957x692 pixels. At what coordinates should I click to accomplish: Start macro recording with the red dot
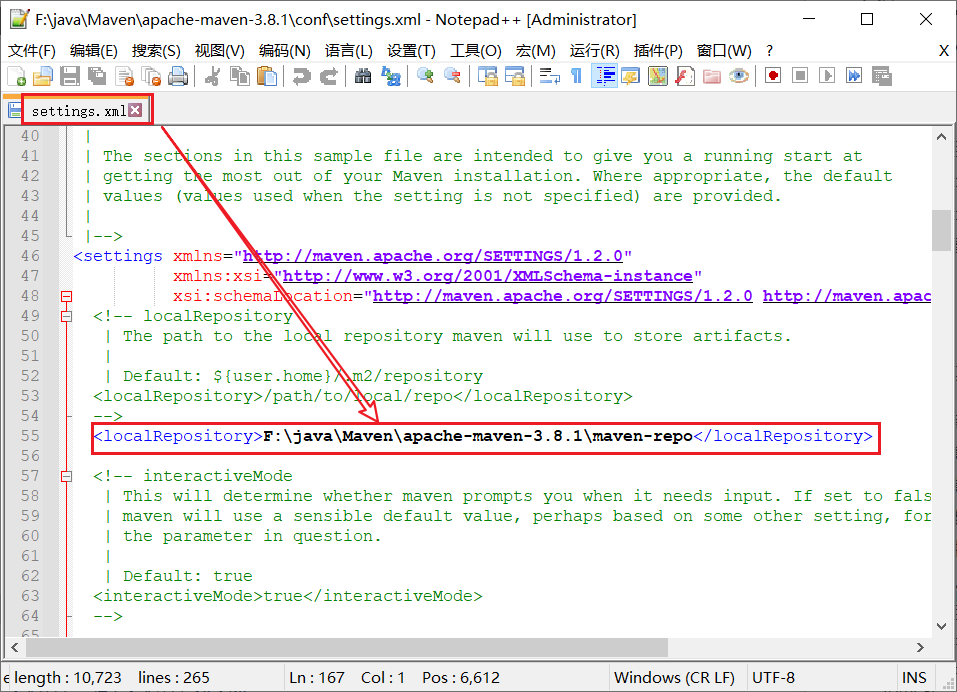tap(773, 76)
